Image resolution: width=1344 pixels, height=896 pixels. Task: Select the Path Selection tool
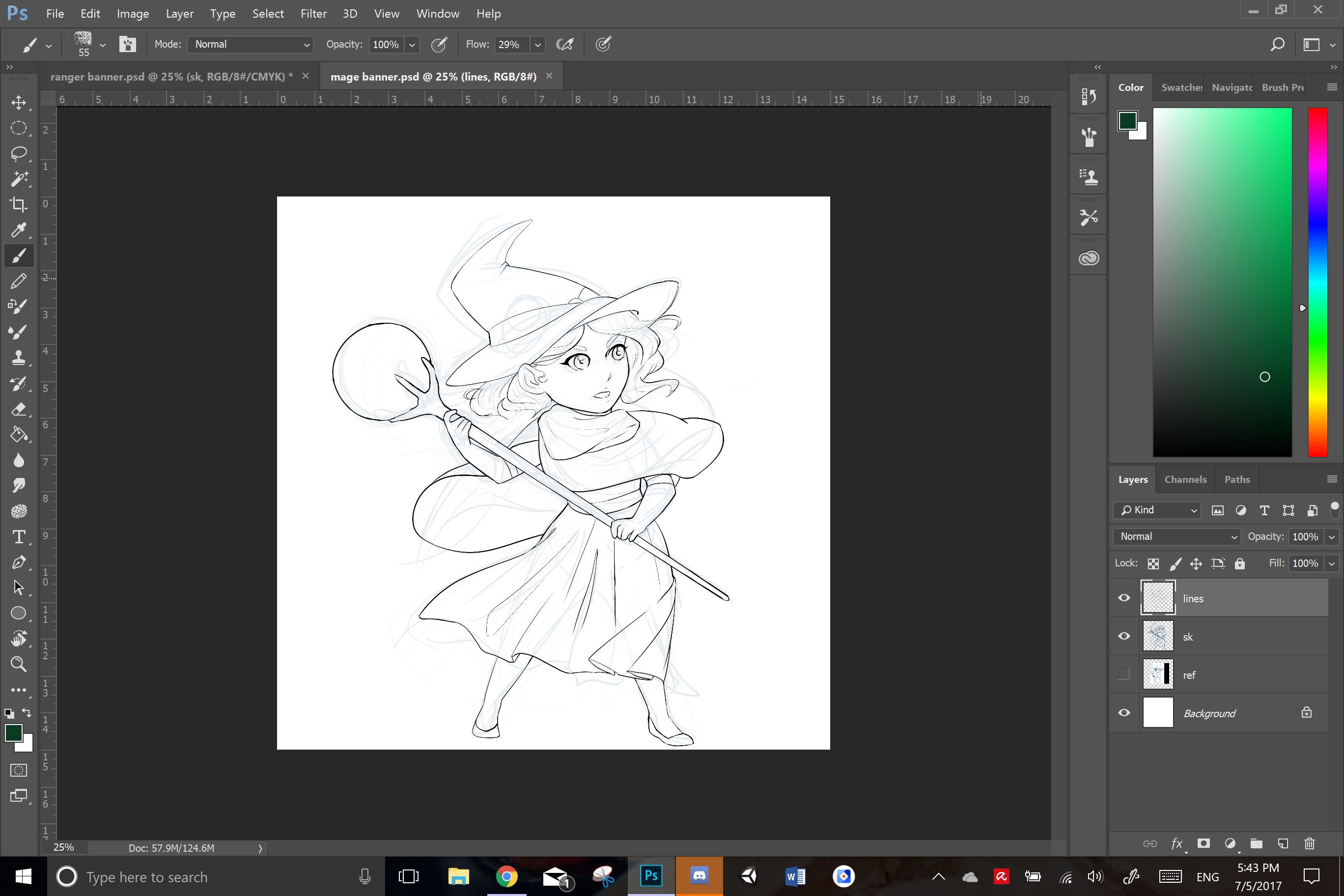pos(18,588)
